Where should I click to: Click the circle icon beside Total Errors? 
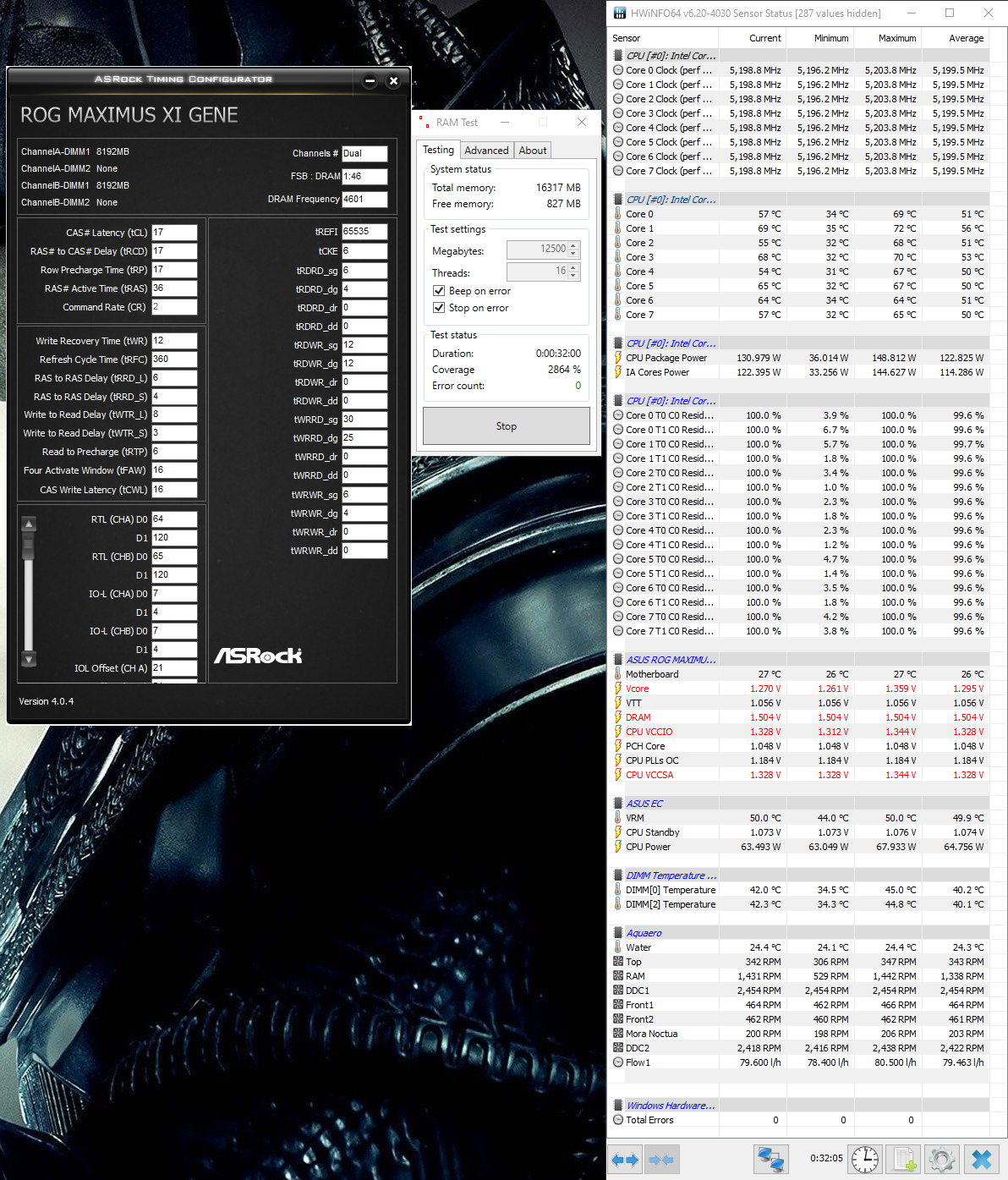(618, 1120)
